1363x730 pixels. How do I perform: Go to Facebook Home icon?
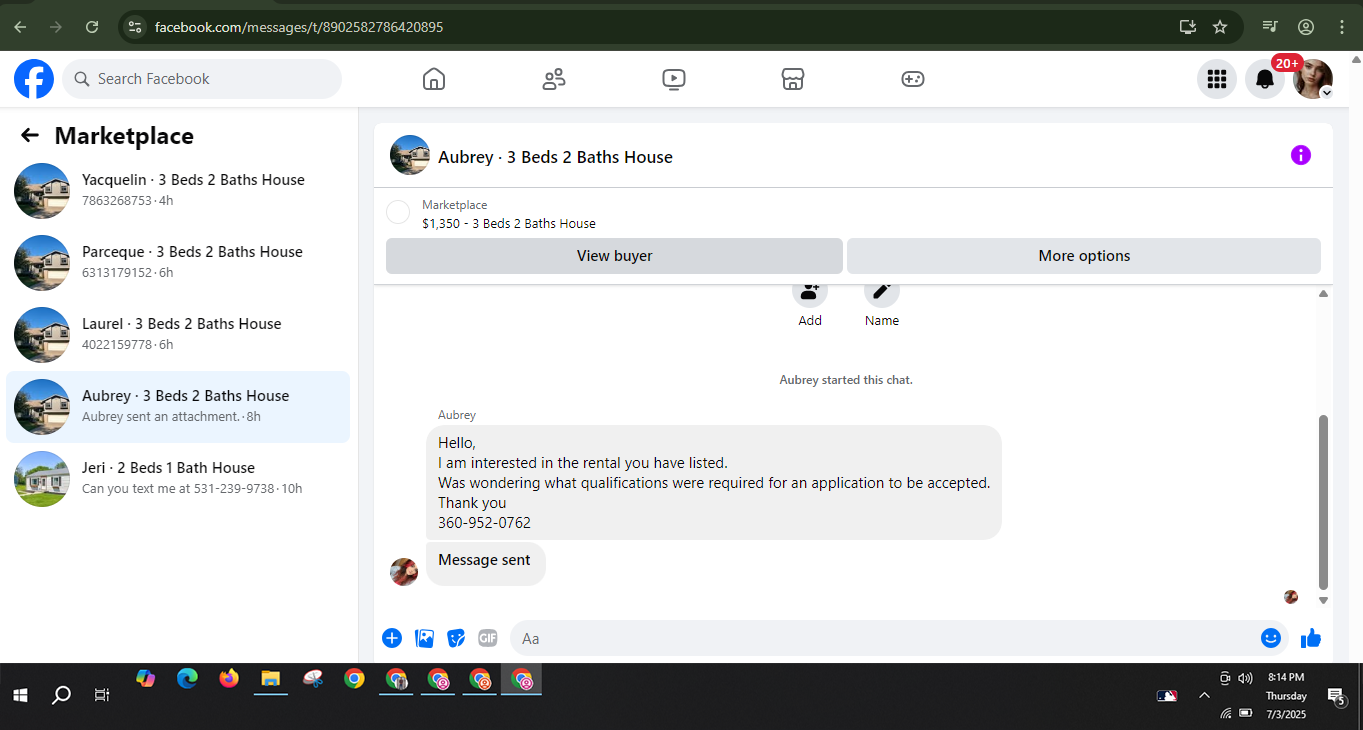click(x=434, y=79)
